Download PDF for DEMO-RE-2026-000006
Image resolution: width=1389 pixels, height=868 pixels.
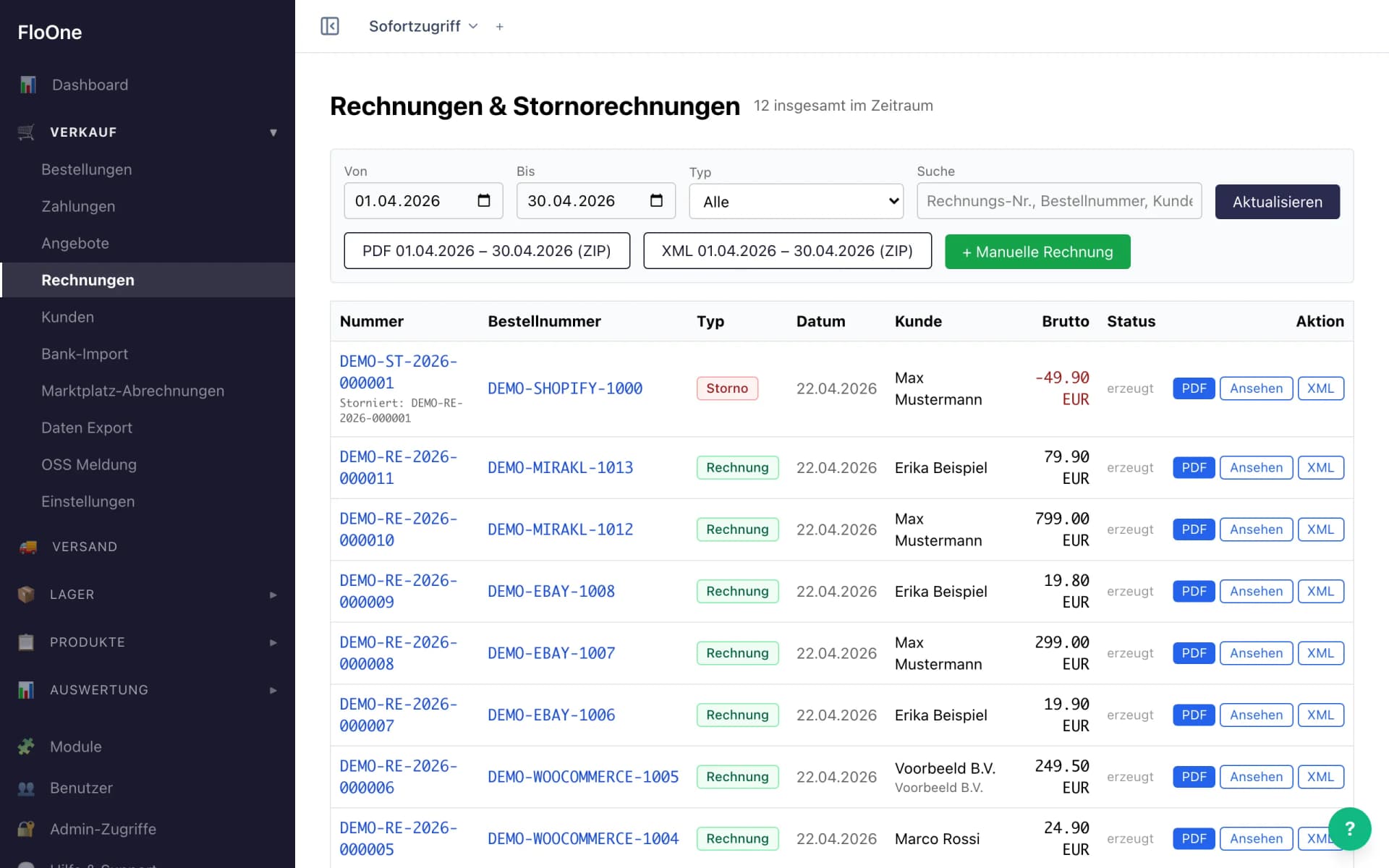[x=1194, y=777]
